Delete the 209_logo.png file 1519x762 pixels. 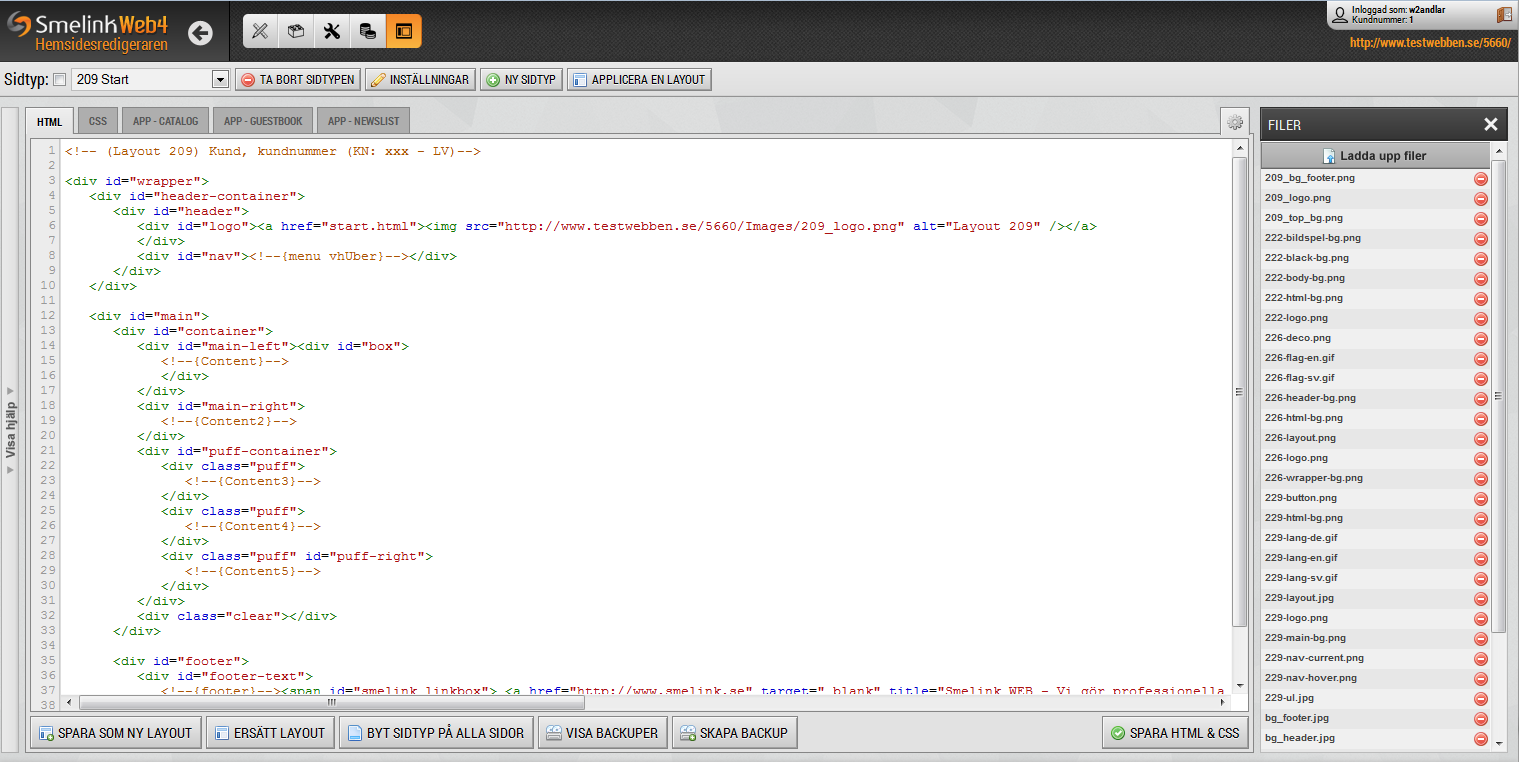tap(1481, 199)
